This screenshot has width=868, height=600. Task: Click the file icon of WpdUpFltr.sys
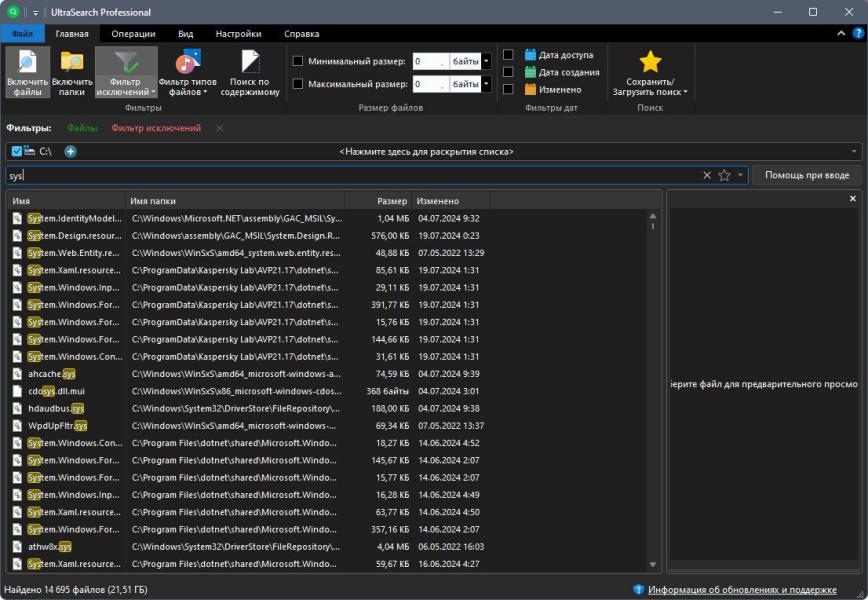click(x=17, y=426)
